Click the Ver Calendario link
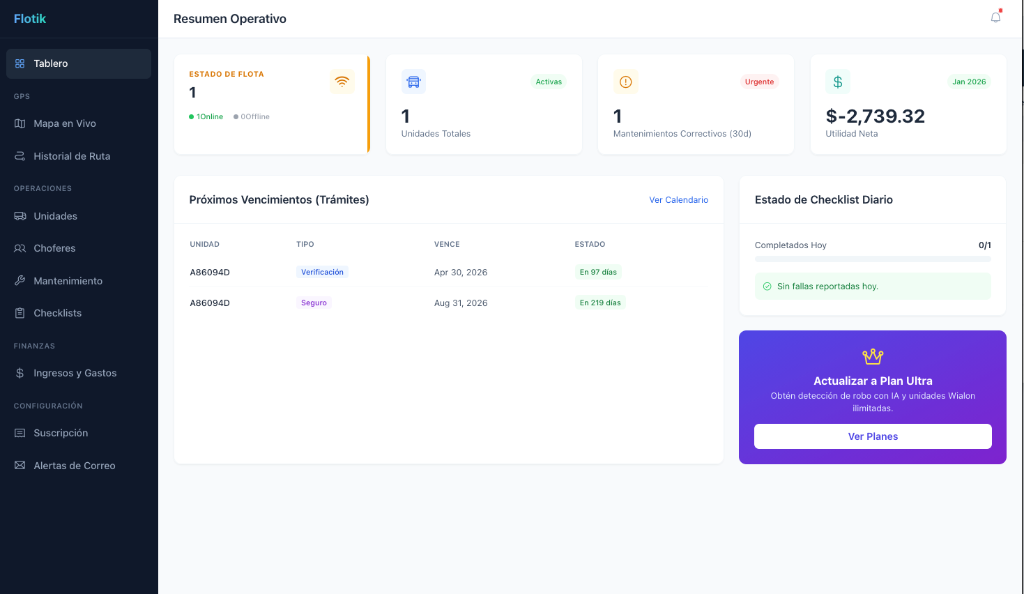The width and height of the screenshot is (1024, 594). [x=678, y=200]
